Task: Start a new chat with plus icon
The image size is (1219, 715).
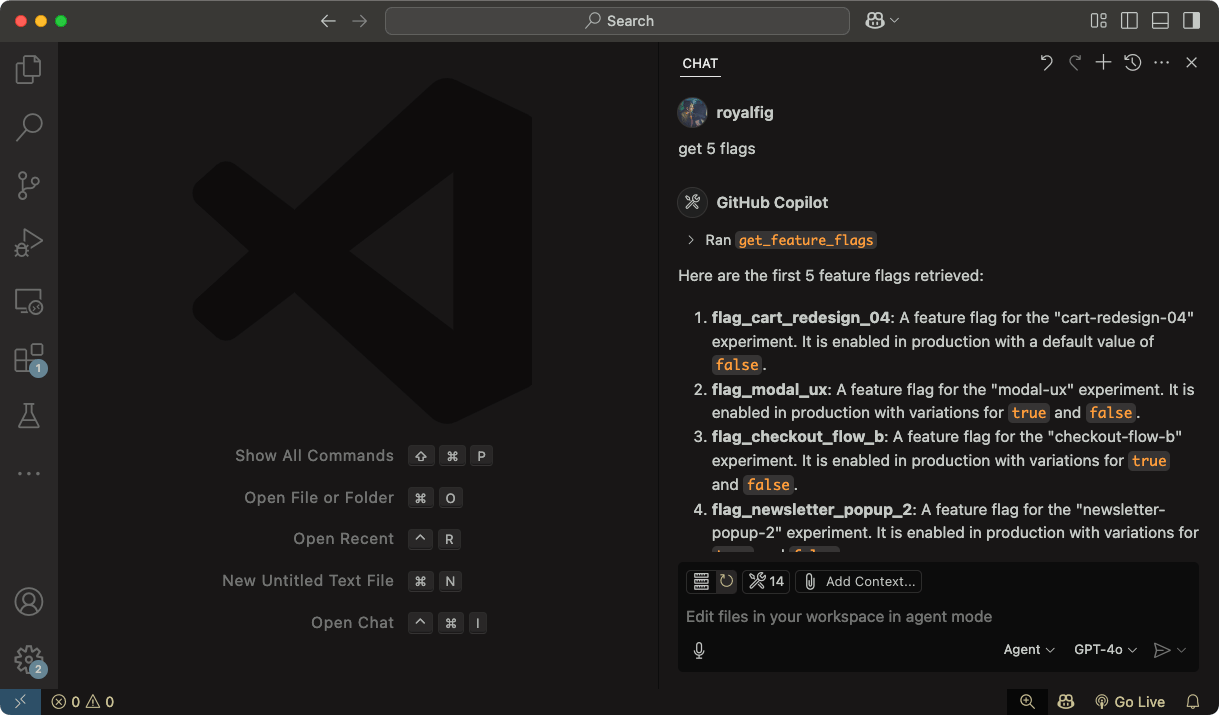Action: tap(1103, 63)
